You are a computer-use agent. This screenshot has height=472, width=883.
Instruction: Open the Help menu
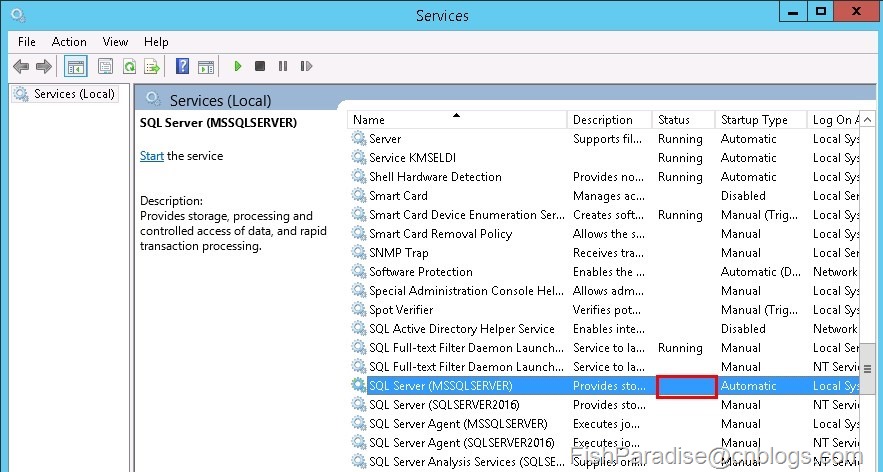(x=156, y=42)
